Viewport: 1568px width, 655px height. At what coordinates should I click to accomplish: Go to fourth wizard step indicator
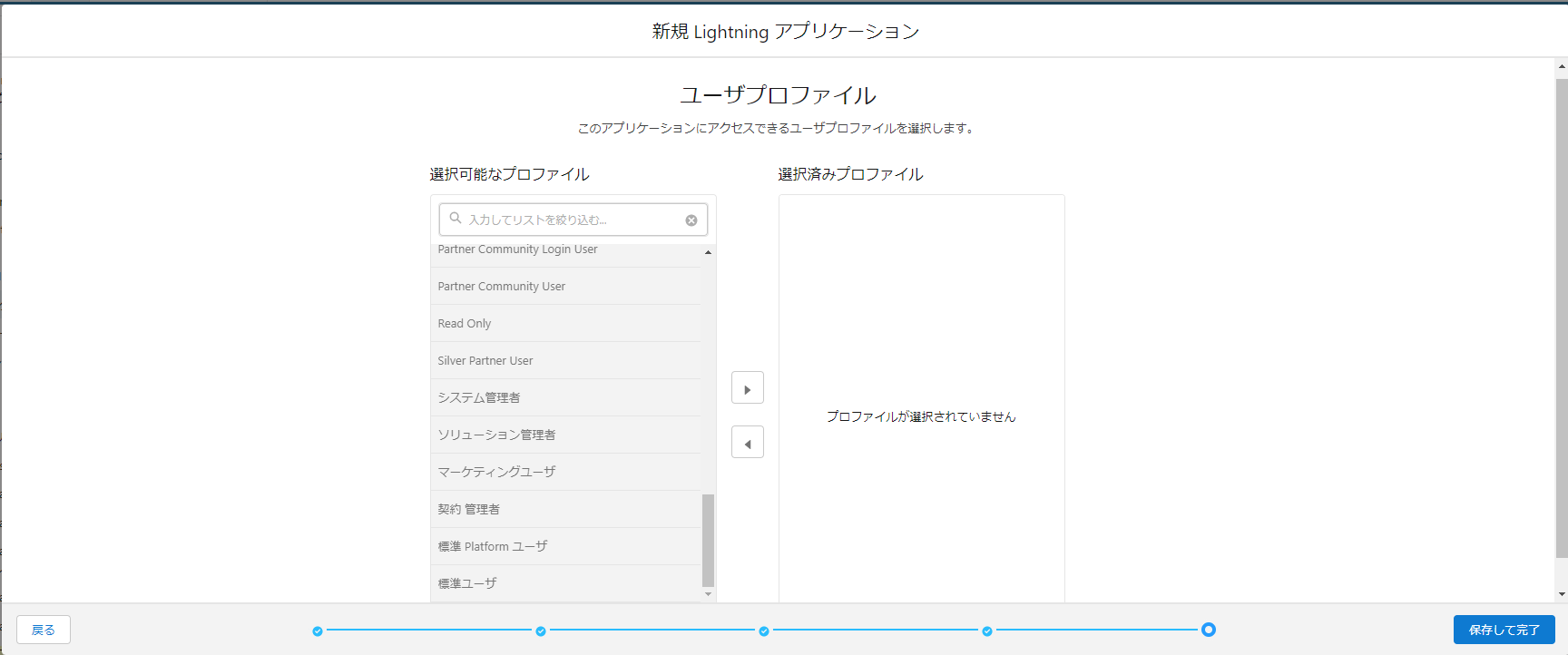[x=987, y=631]
